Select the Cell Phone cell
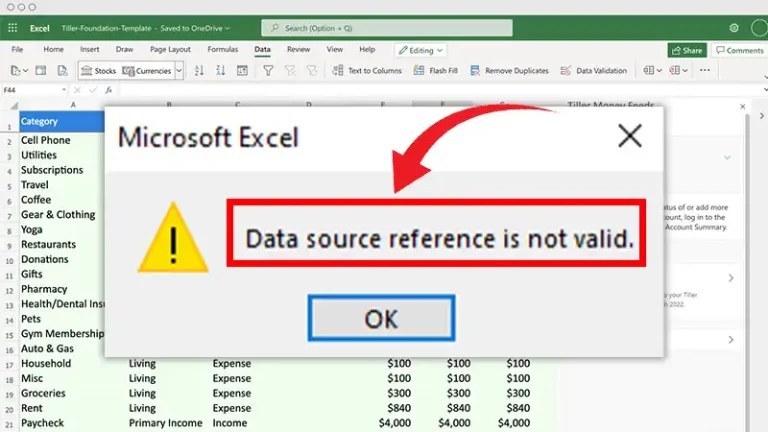 point(62,140)
